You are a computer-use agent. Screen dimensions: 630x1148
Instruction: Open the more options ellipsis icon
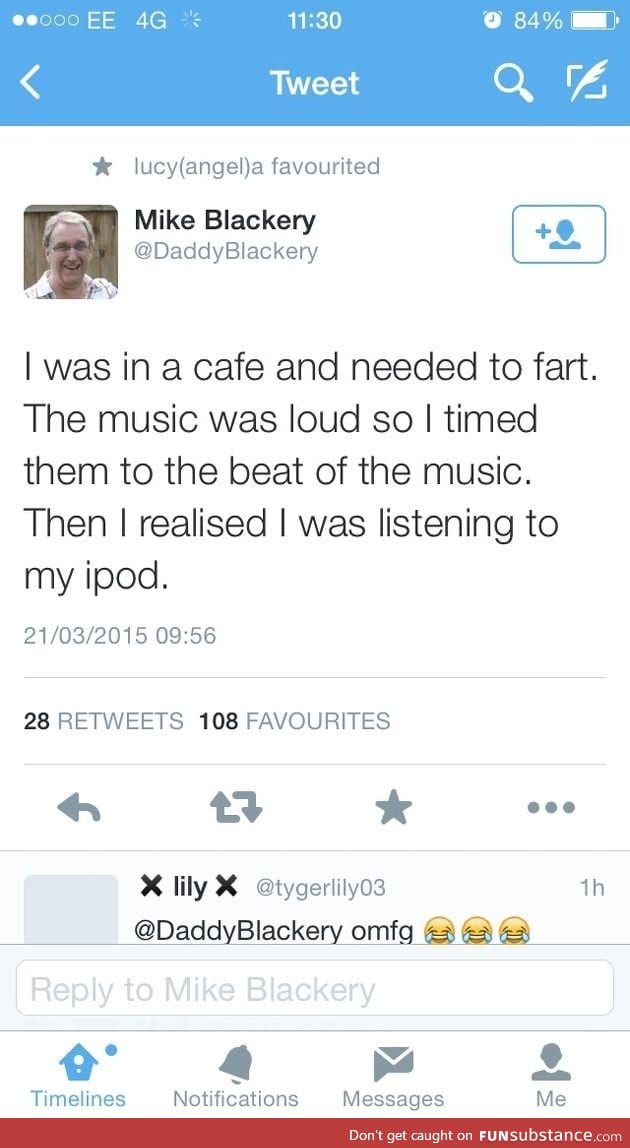pyautogui.click(x=550, y=807)
